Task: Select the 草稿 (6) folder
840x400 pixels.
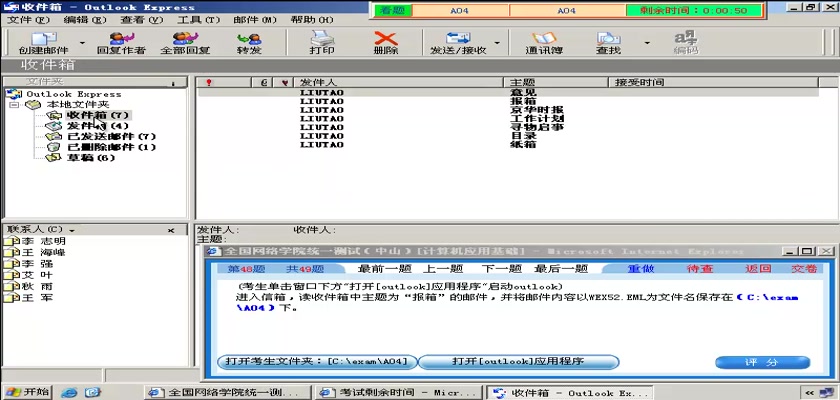Action: [91, 157]
